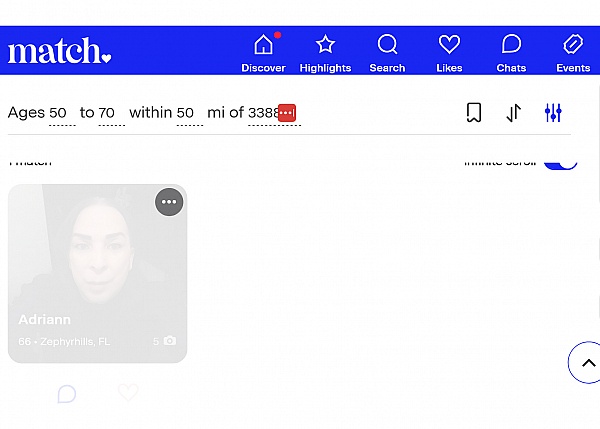Click the bookmark saved-search icon
The height and width of the screenshot is (429, 600).
(474, 113)
